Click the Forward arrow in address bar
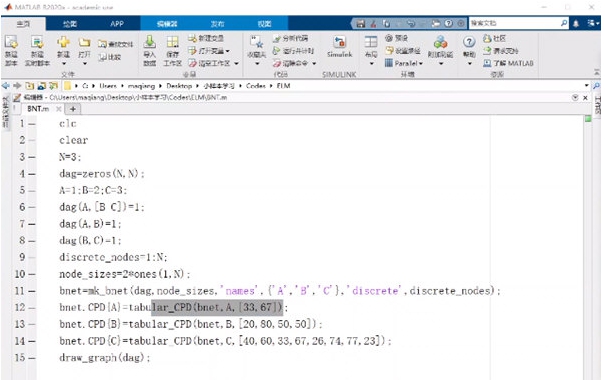This screenshot has width=605, height=380. coord(17,86)
